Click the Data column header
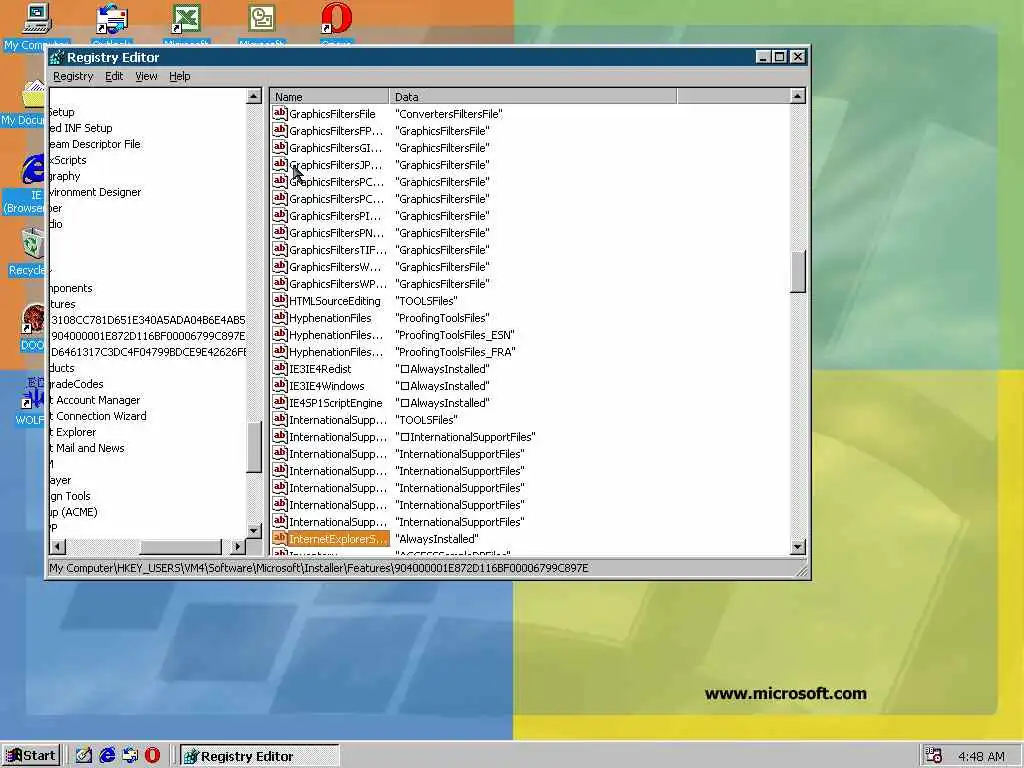1024x768 pixels. pyautogui.click(x=532, y=97)
